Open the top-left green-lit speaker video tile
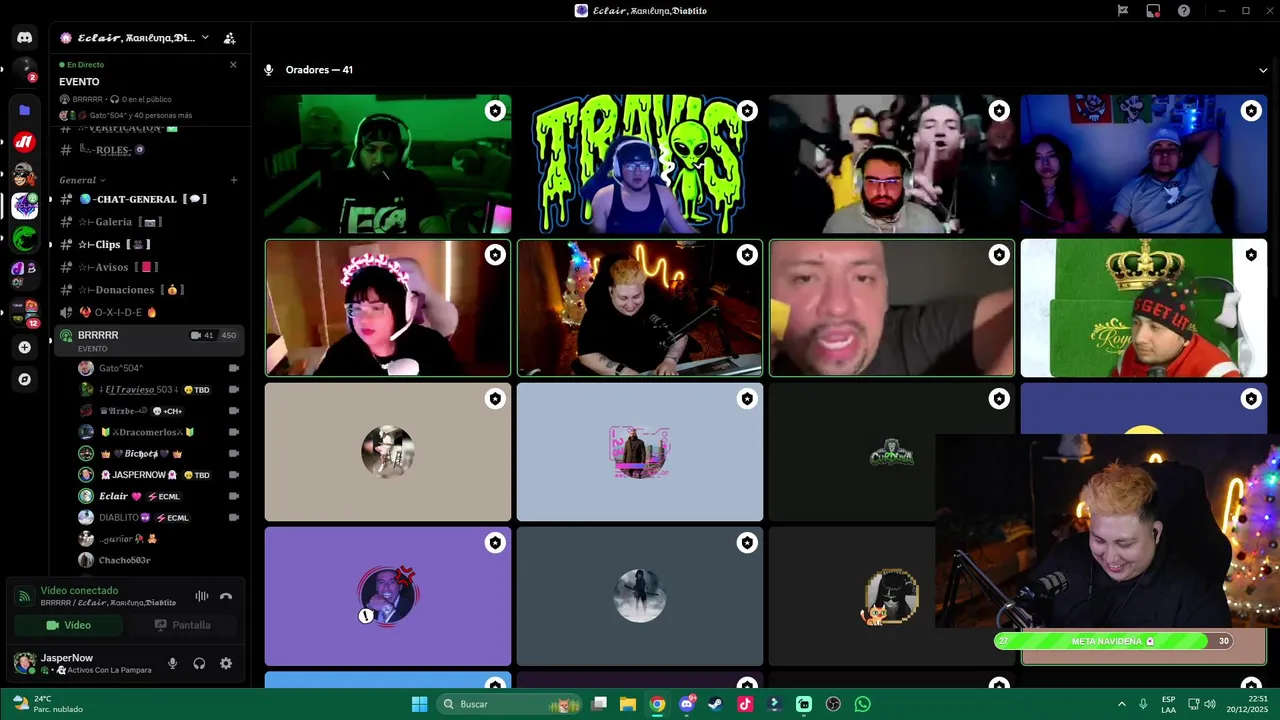Image resolution: width=1280 pixels, height=720 pixels. pos(388,164)
